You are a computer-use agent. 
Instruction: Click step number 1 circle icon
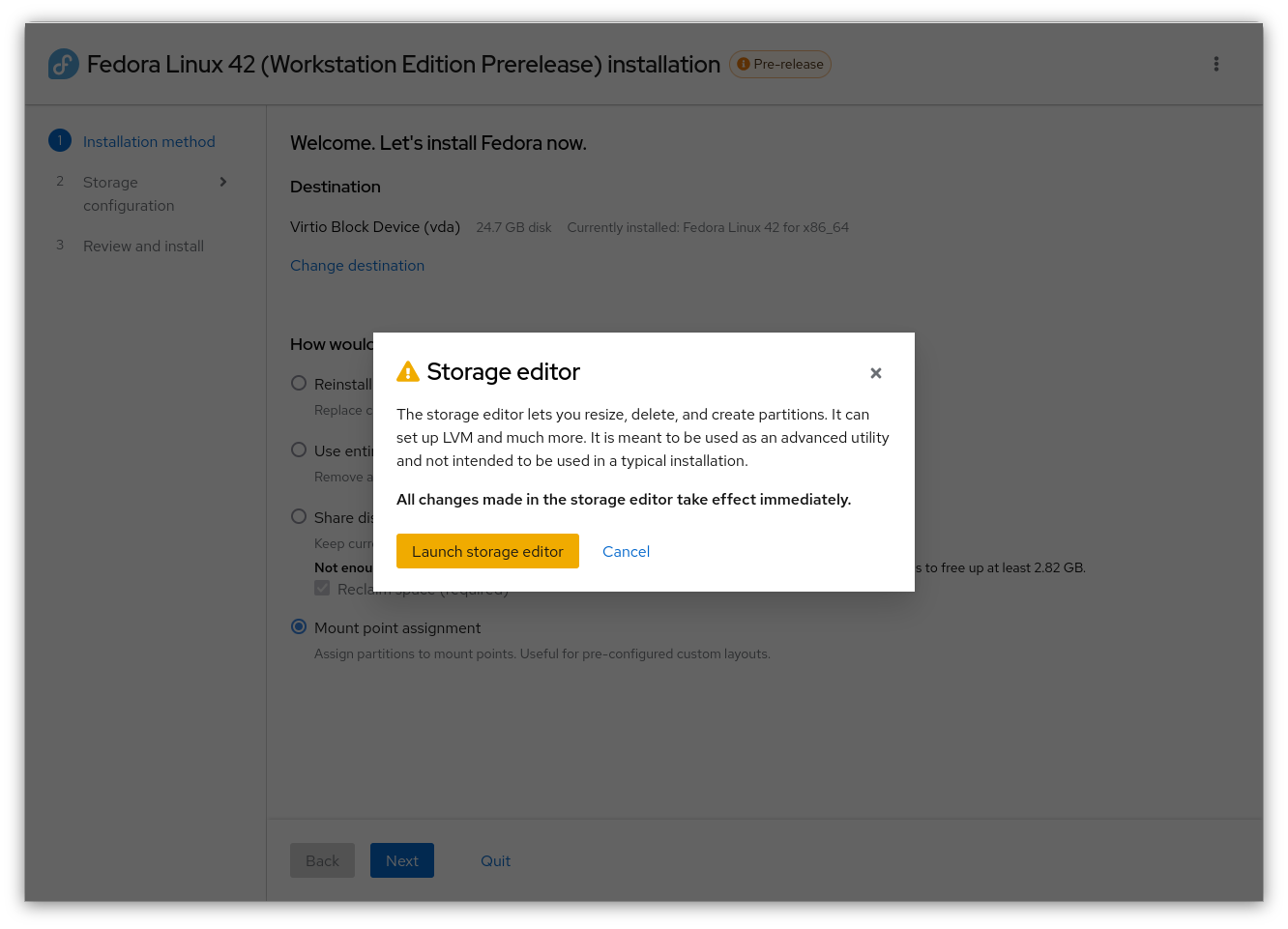pyautogui.click(x=60, y=140)
